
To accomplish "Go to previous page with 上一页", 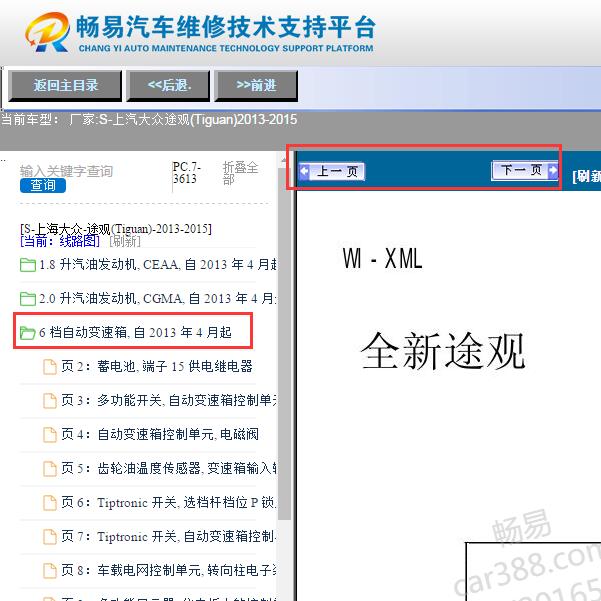I will pos(332,171).
